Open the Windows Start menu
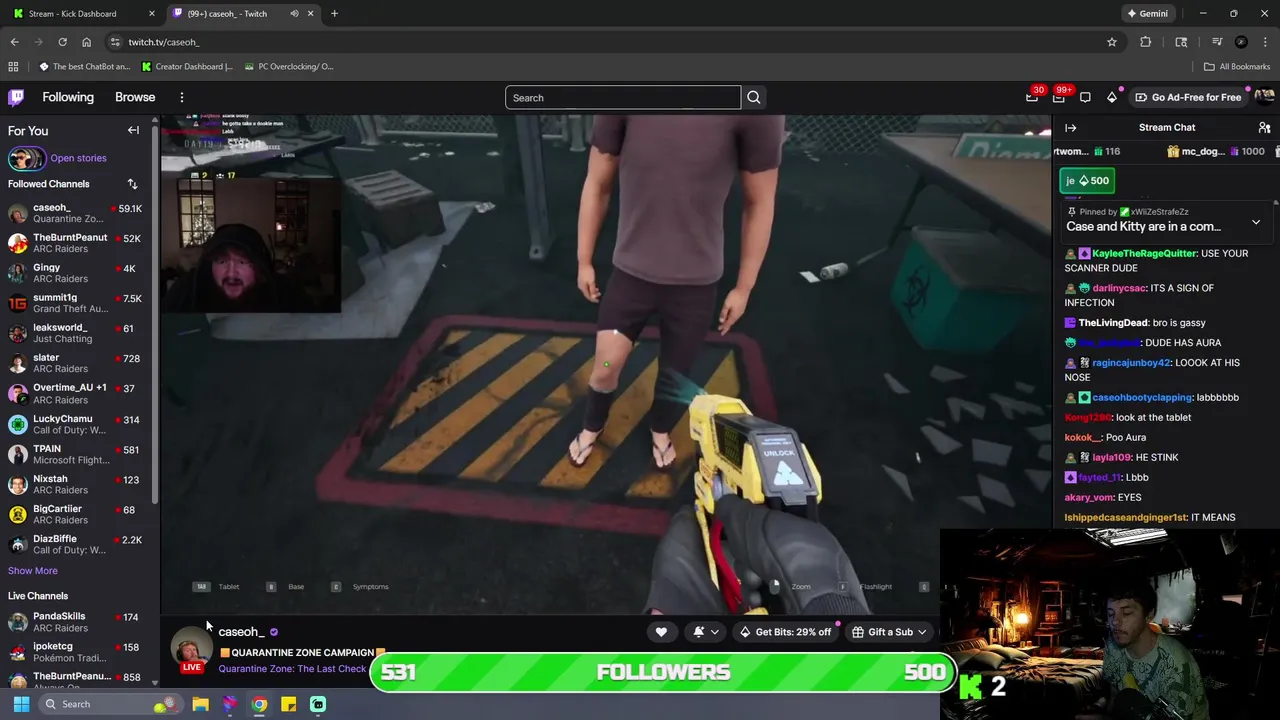Image resolution: width=1280 pixels, height=720 pixels. coord(21,704)
